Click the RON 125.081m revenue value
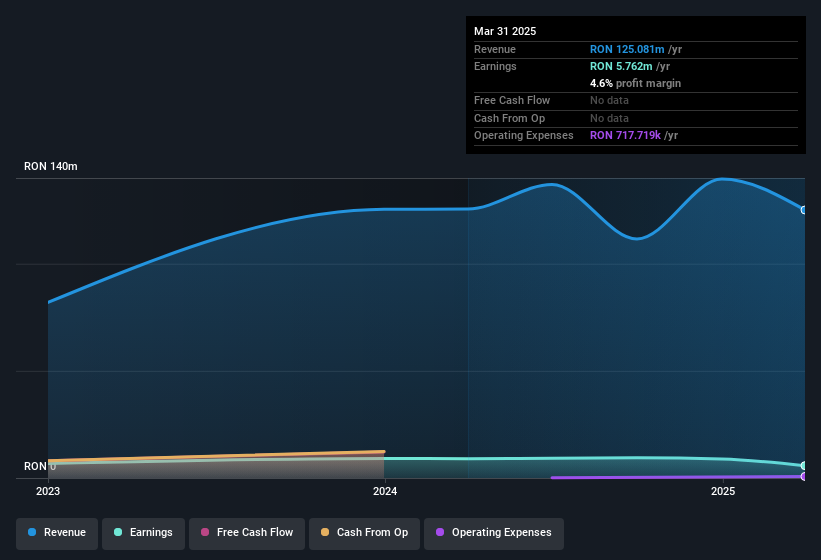Screen dimensions: 821x560 pyautogui.click(x=627, y=49)
